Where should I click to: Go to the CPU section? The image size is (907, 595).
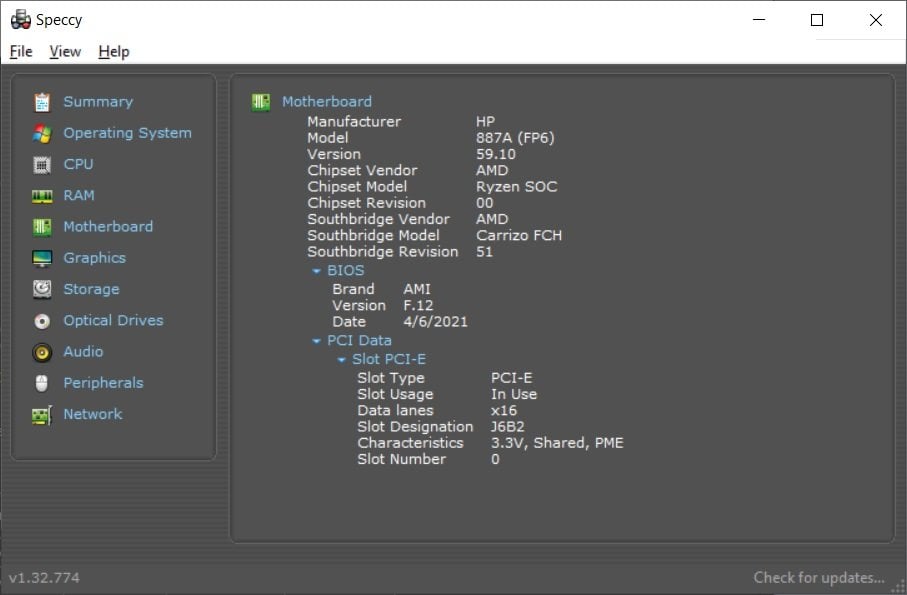point(78,164)
